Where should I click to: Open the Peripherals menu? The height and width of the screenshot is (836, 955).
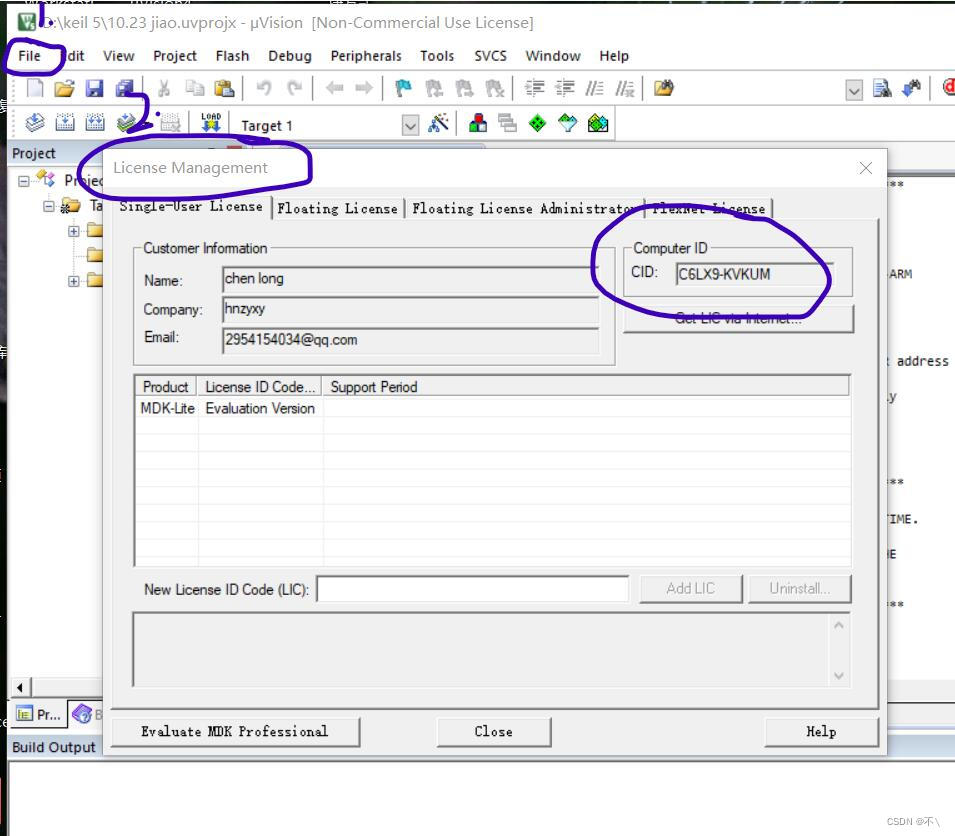click(x=366, y=56)
